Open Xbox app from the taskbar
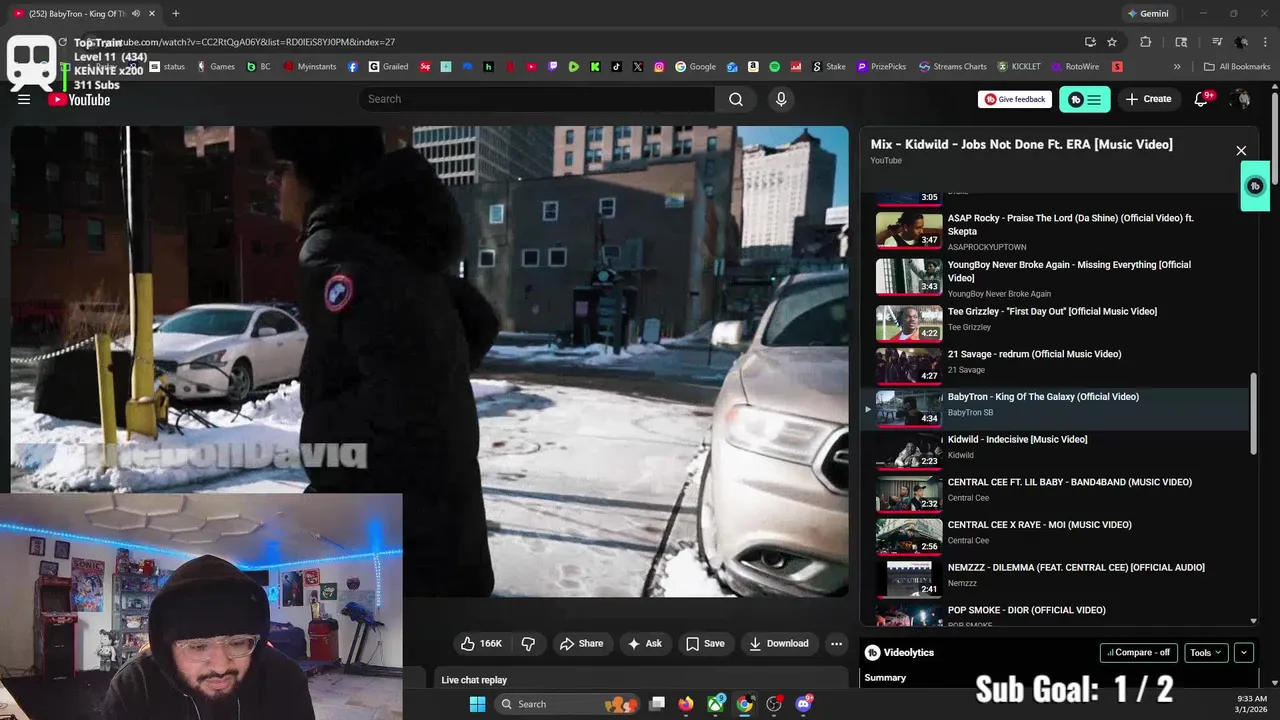1280x720 pixels. click(x=716, y=704)
